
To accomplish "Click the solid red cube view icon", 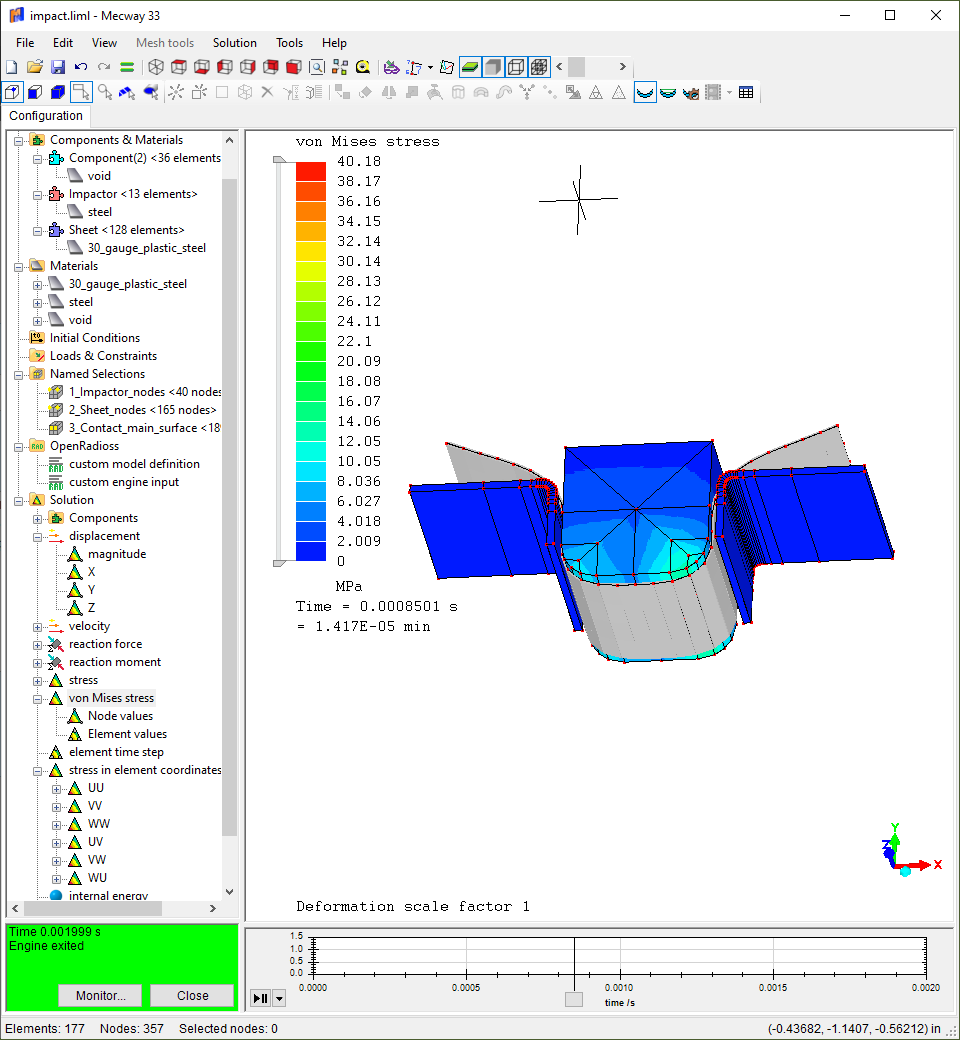I will (294, 67).
